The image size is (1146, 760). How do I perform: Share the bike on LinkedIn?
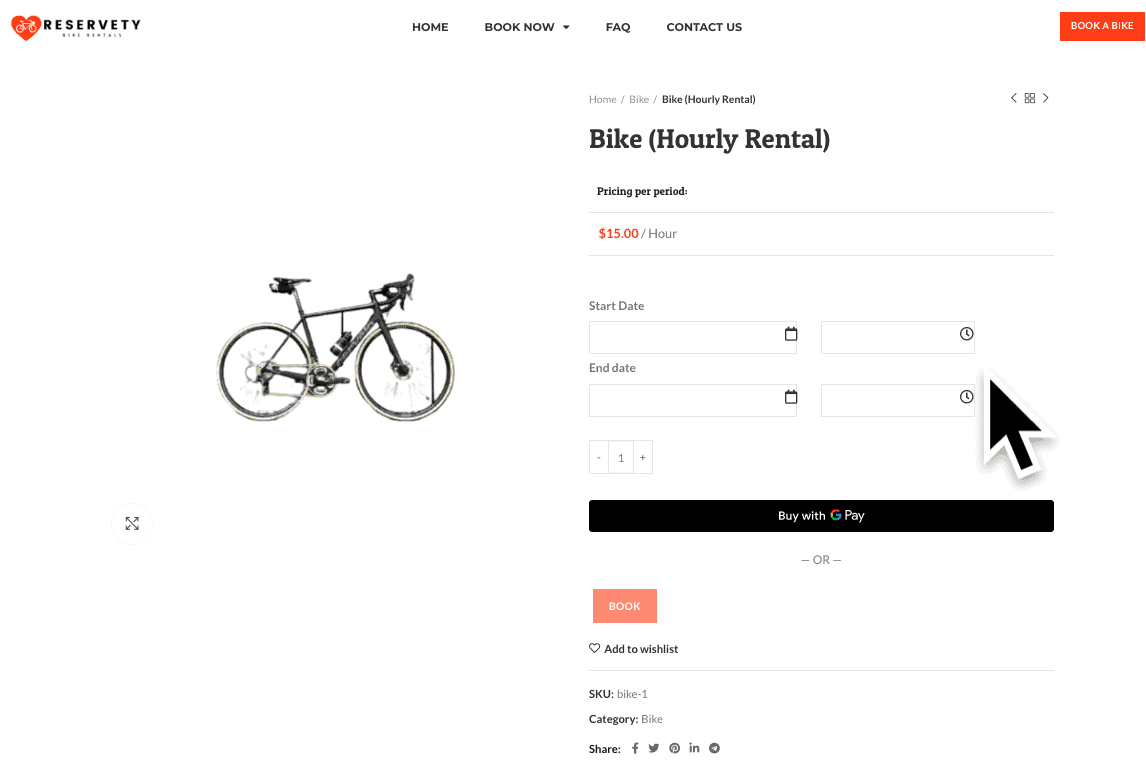(x=694, y=748)
